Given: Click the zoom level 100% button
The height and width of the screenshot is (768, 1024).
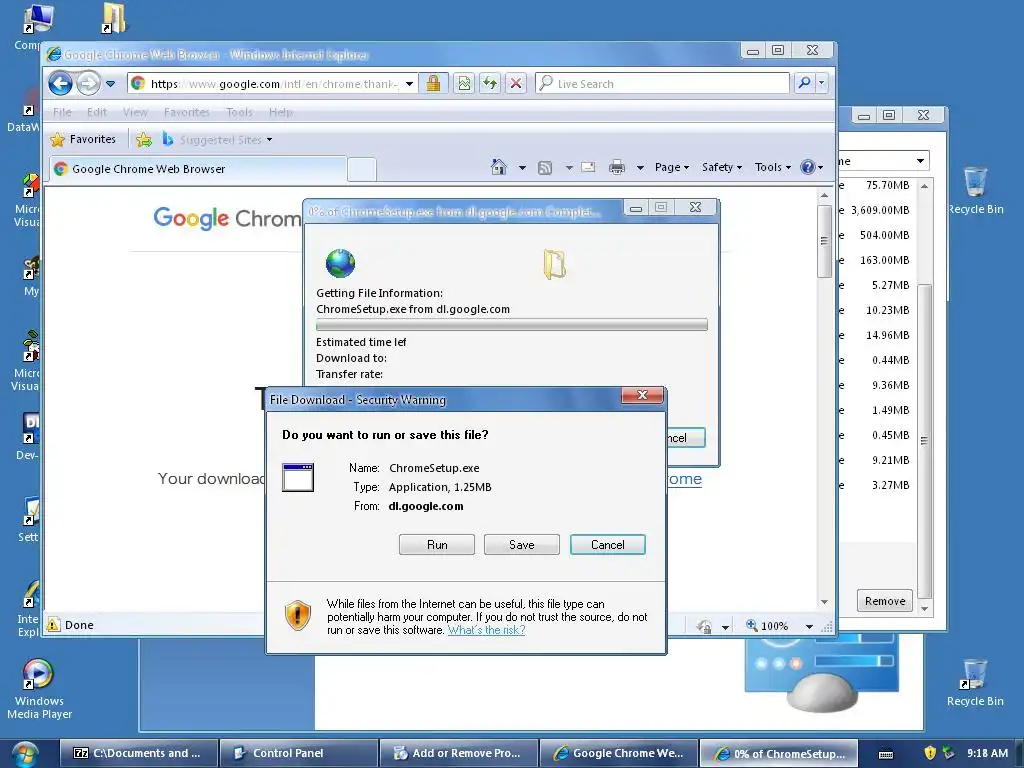Looking at the screenshot, I should (x=767, y=626).
